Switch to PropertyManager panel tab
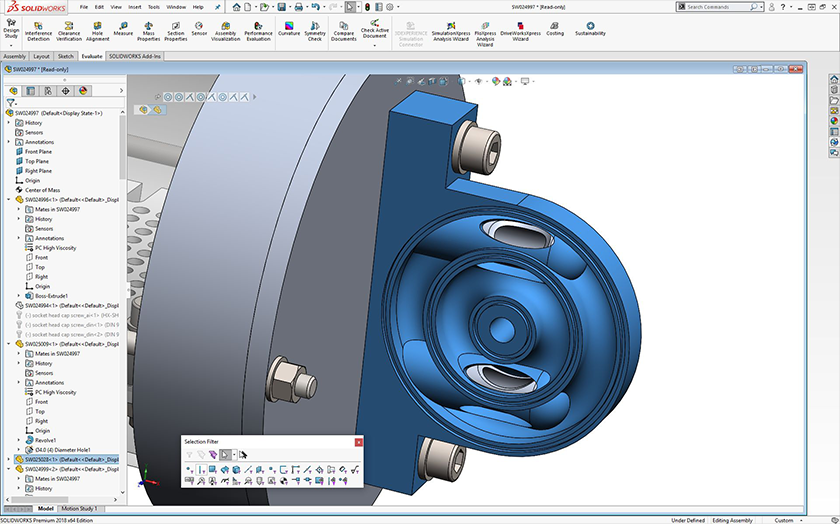The width and height of the screenshot is (840, 524). [31, 91]
